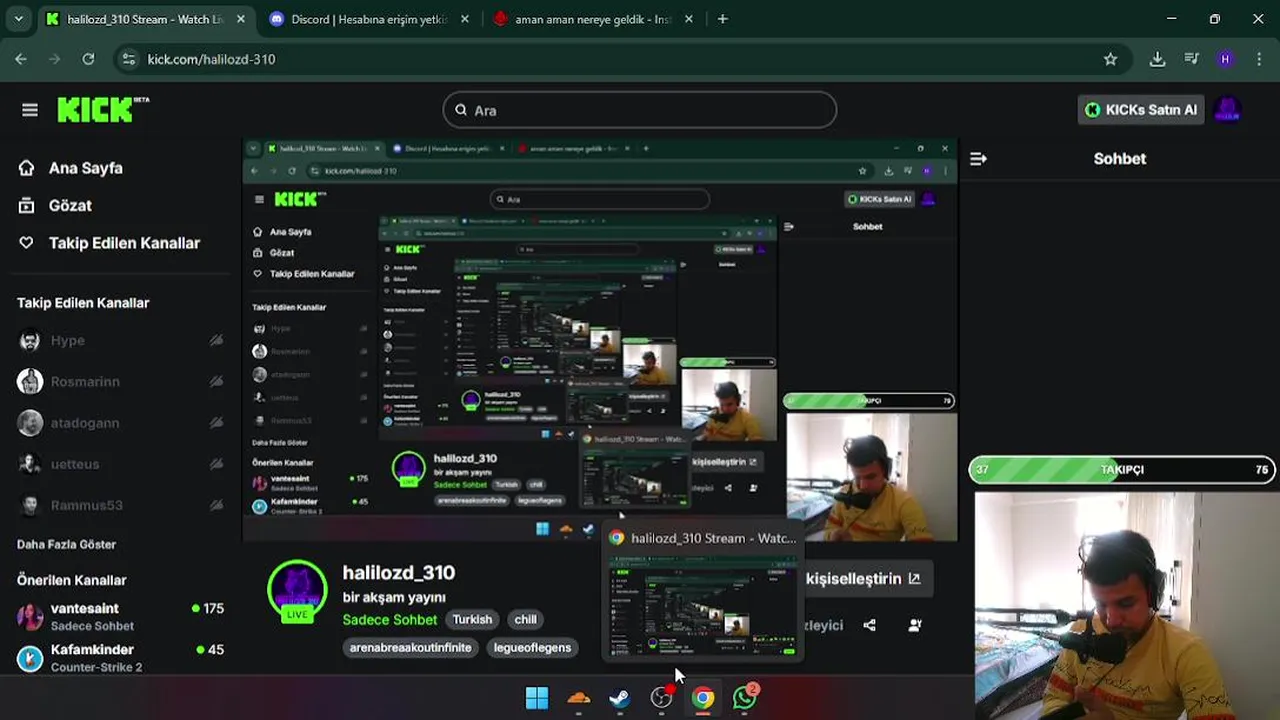
Task: Open Chrome downloads icon
Action: tap(1157, 59)
